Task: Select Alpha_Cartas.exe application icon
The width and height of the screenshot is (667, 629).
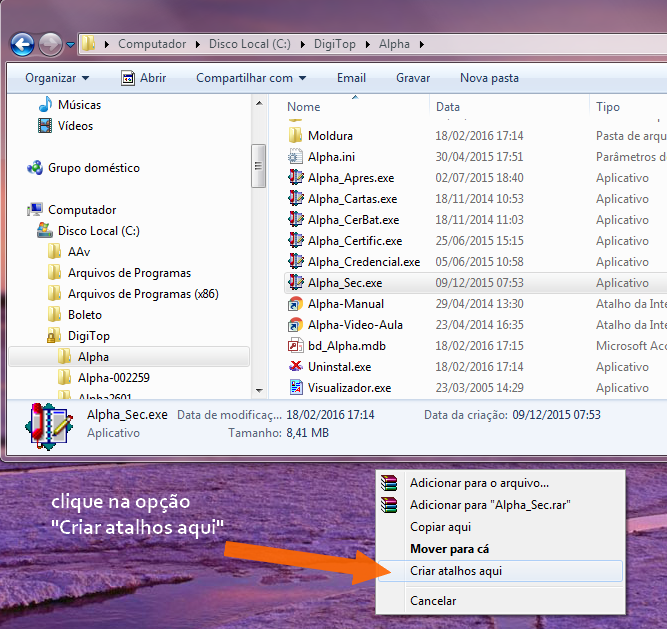Action: click(295, 198)
